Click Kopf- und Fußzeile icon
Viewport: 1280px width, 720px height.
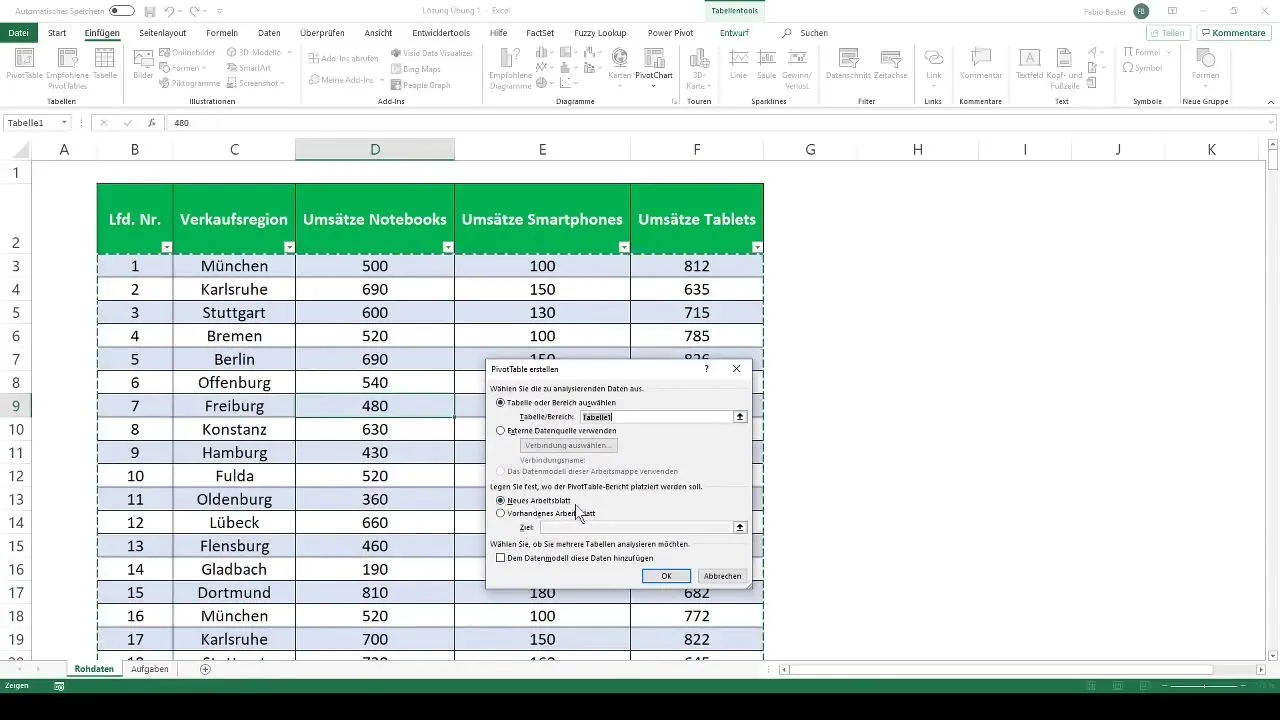point(1063,68)
